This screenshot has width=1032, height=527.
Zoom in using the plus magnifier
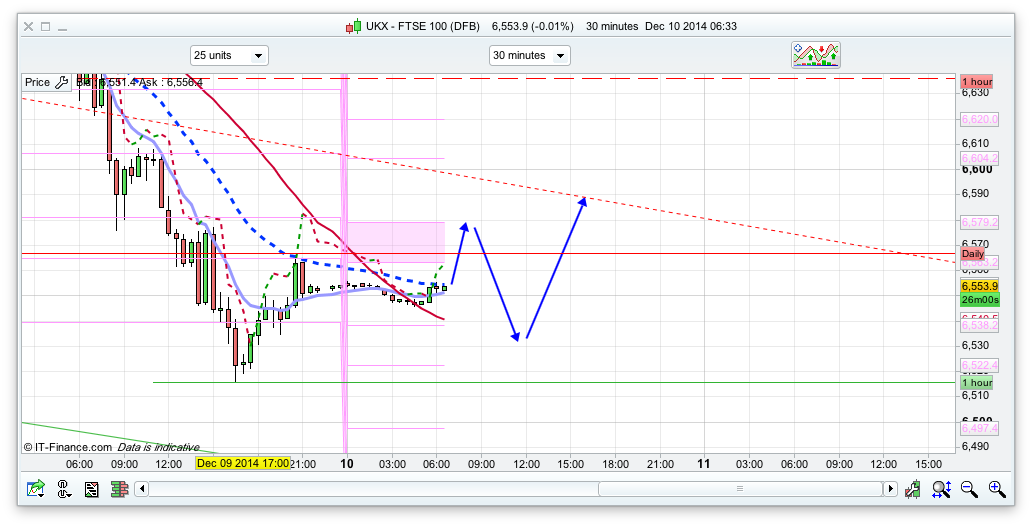coord(997,489)
